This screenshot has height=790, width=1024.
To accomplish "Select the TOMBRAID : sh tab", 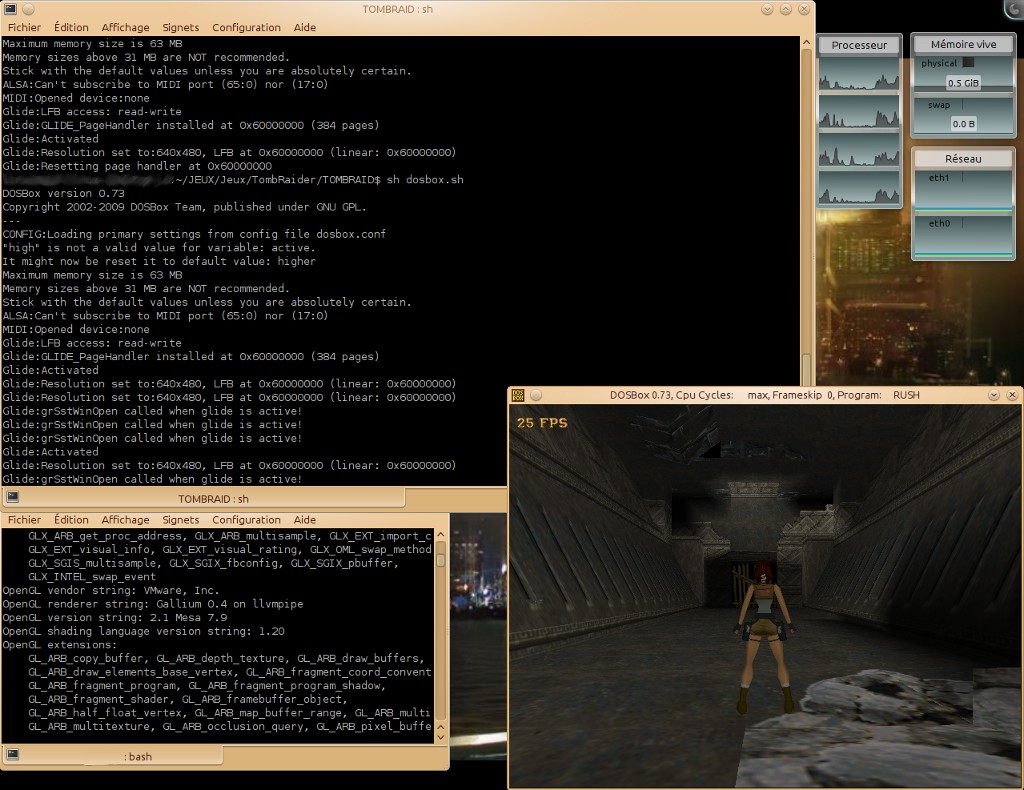I will click(x=203, y=499).
